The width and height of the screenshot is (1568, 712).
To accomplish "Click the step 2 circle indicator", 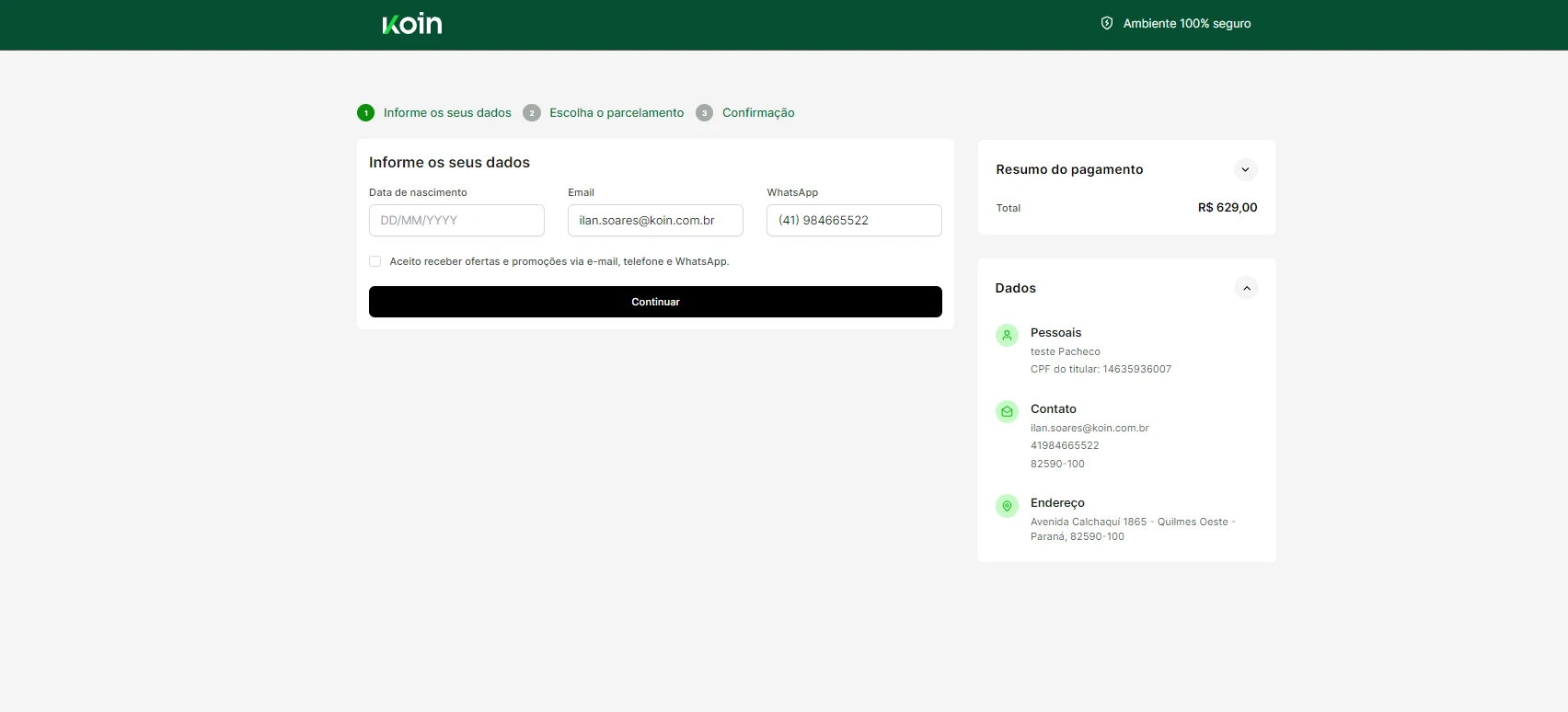I will [532, 113].
